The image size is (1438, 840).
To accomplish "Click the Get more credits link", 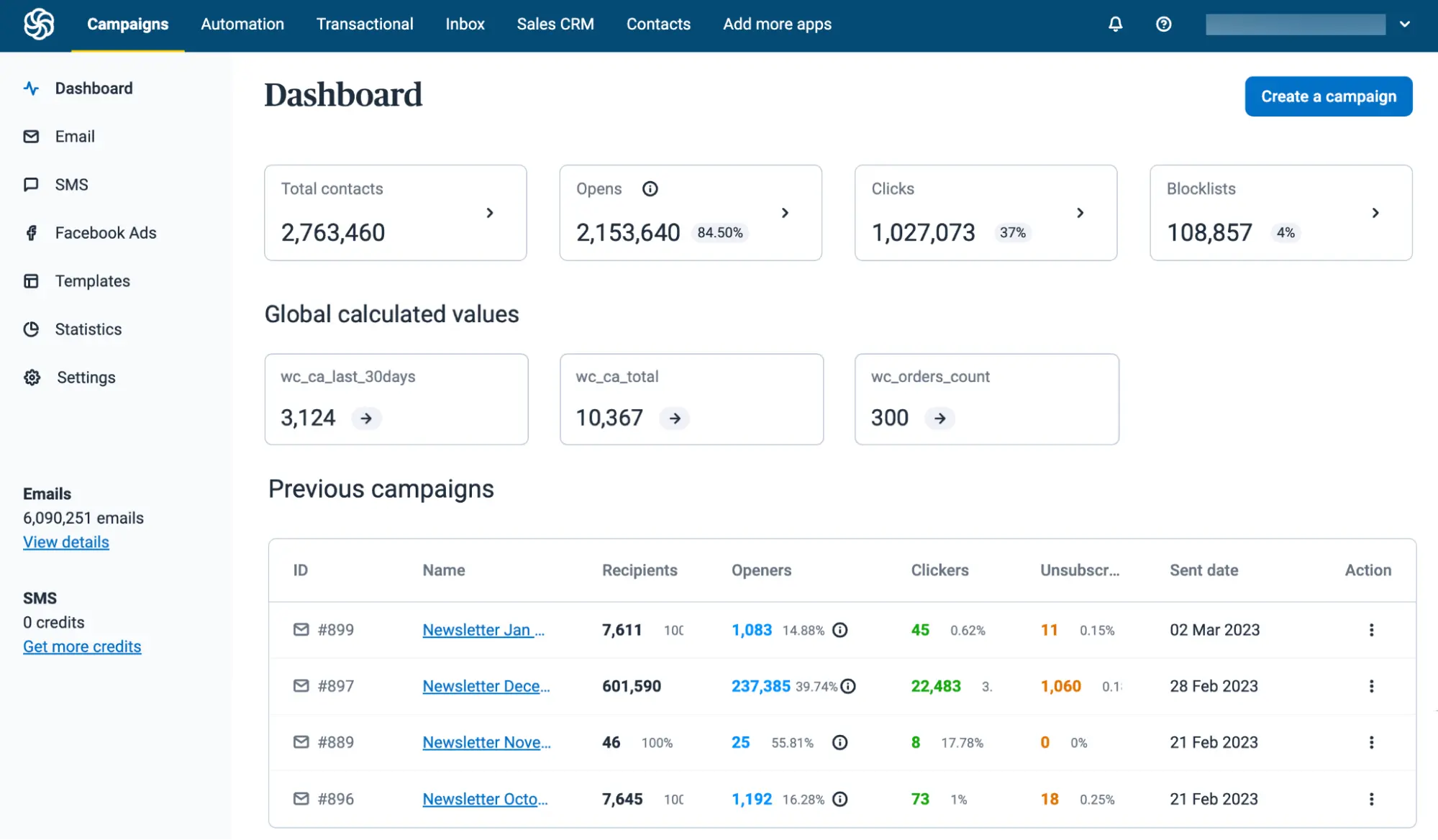I will click(x=82, y=646).
